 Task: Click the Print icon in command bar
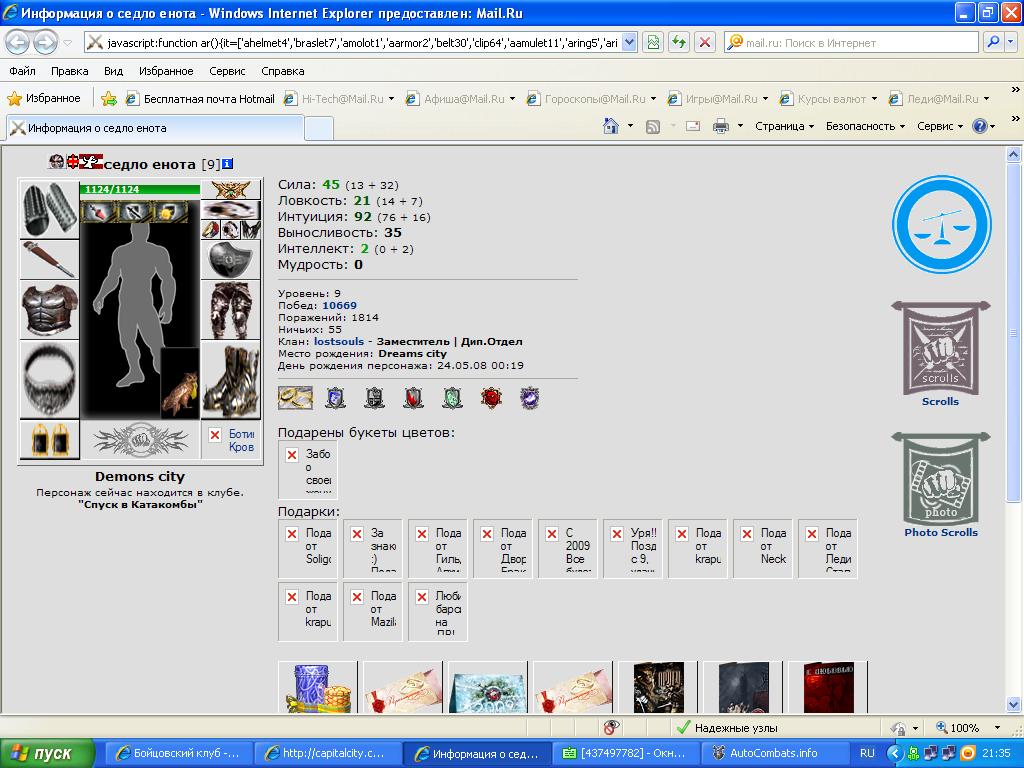coord(720,126)
